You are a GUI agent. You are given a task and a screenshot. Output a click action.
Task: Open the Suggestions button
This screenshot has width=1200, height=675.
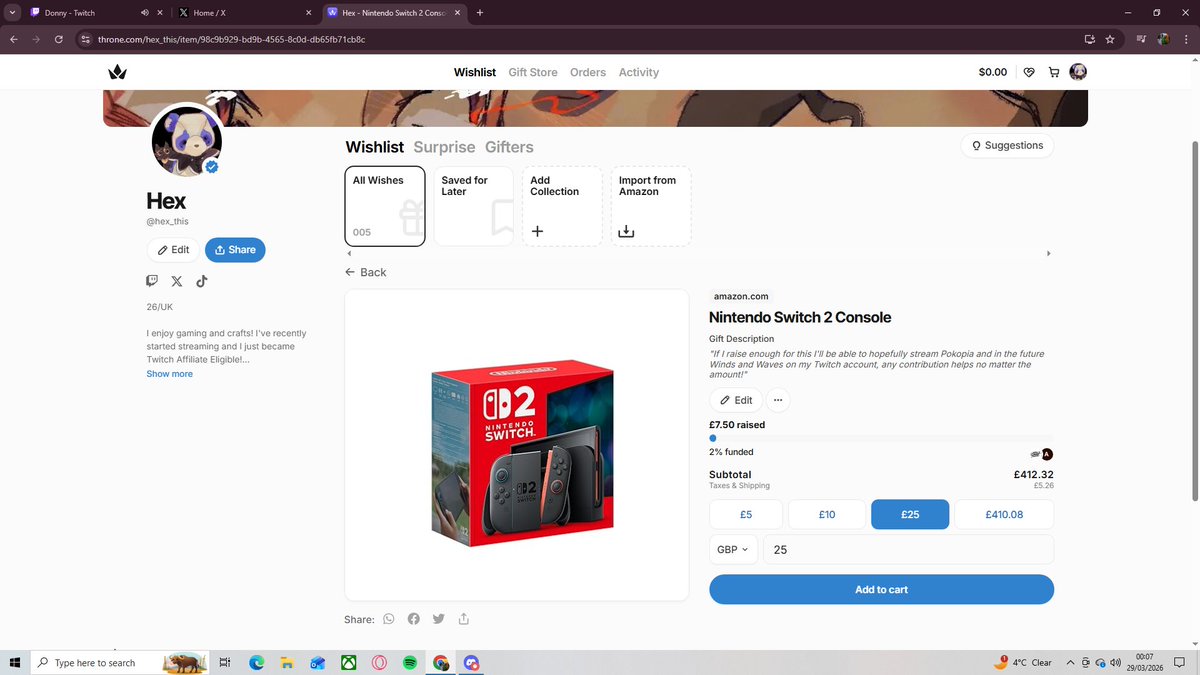pos(1007,145)
